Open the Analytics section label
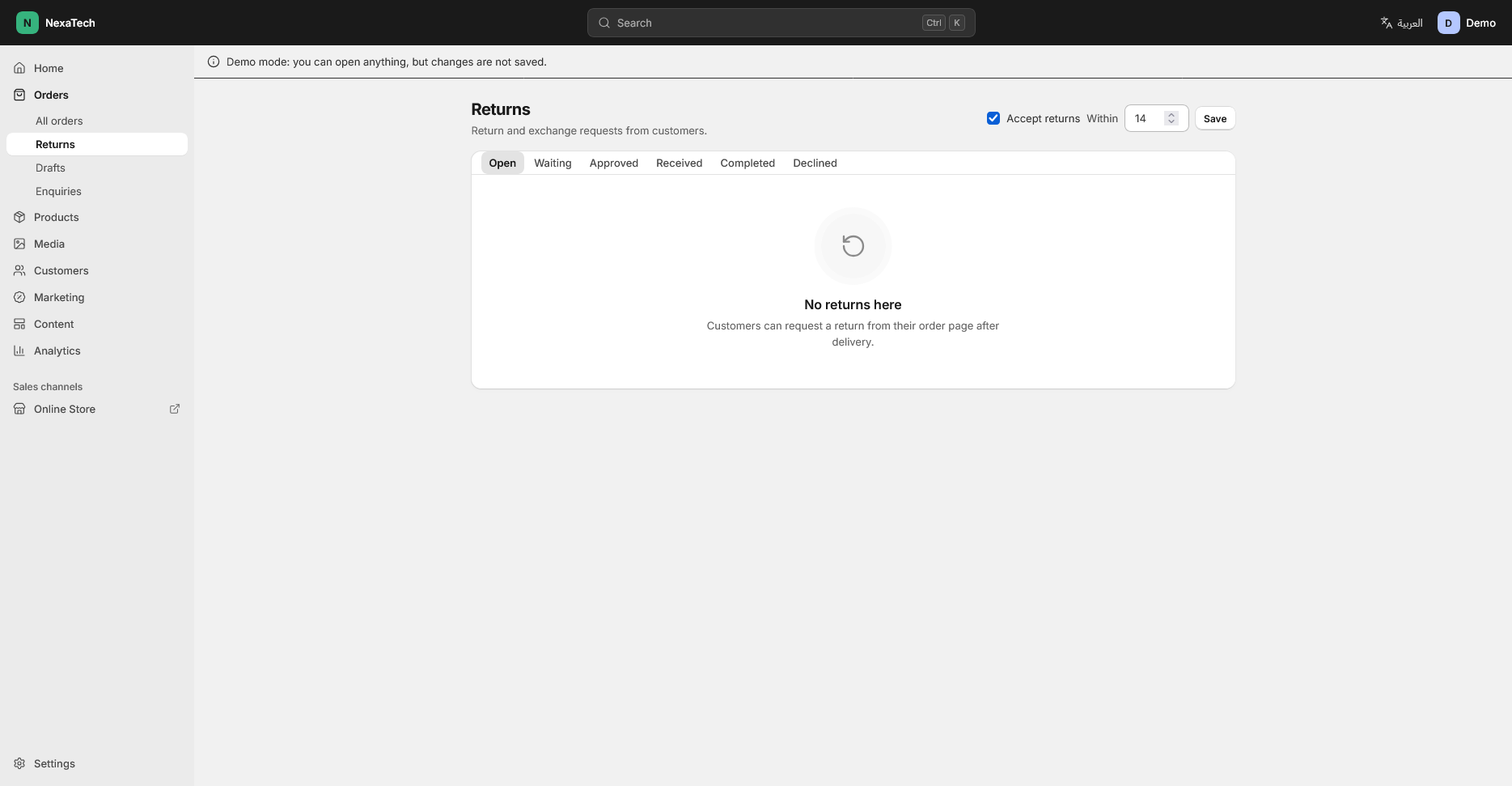 [x=57, y=351]
